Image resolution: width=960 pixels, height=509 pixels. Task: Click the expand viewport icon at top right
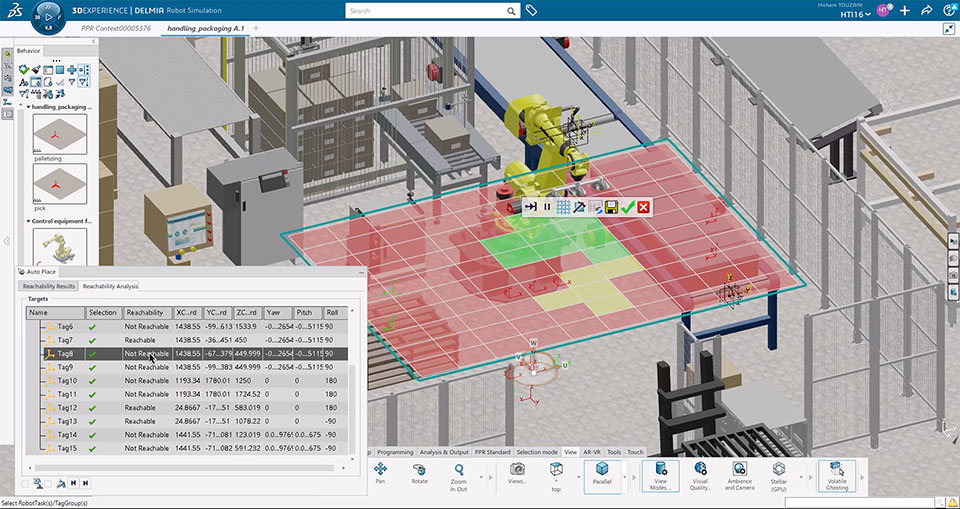click(x=948, y=28)
